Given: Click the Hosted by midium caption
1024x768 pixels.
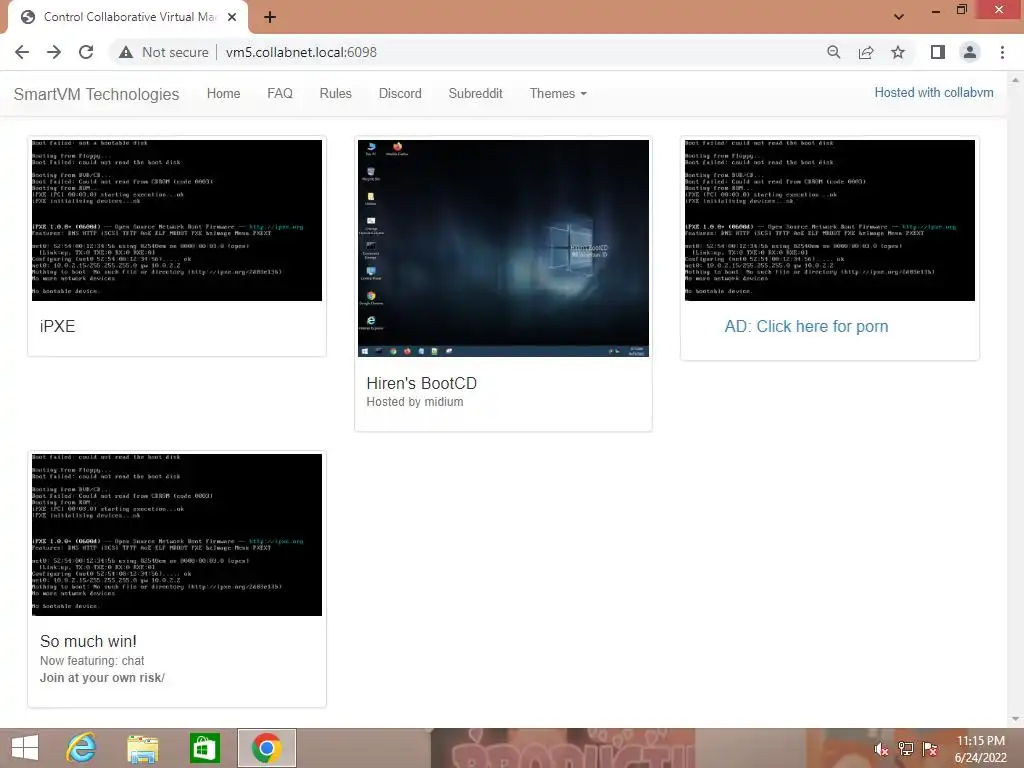Looking at the screenshot, I should click(x=415, y=402).
